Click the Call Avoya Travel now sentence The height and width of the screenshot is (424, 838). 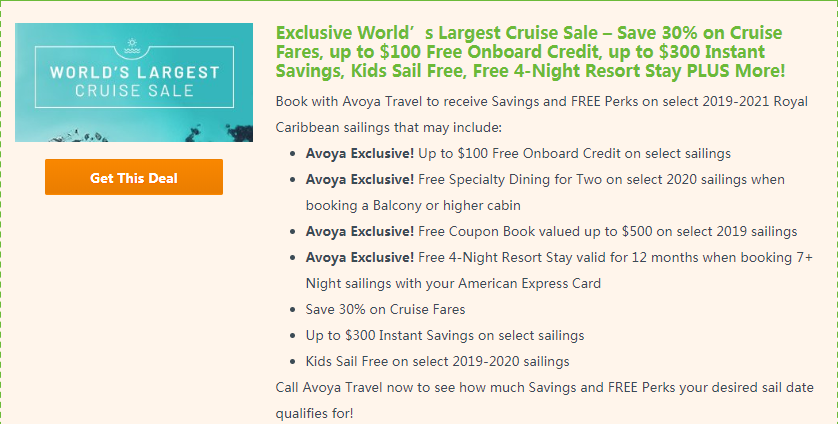click(x=545, y=387)
